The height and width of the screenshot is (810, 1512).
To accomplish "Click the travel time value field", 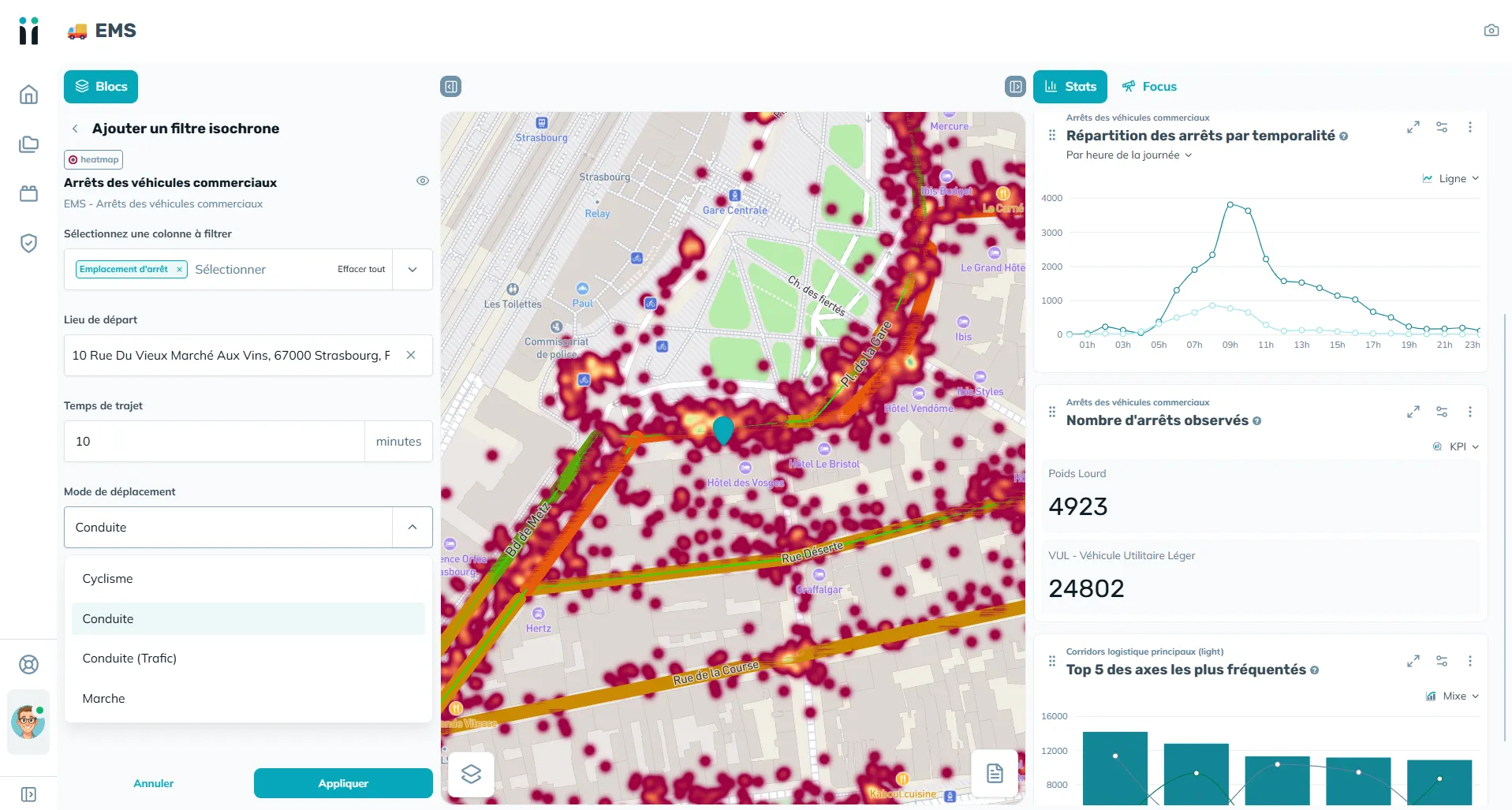I will pos(215,442).
